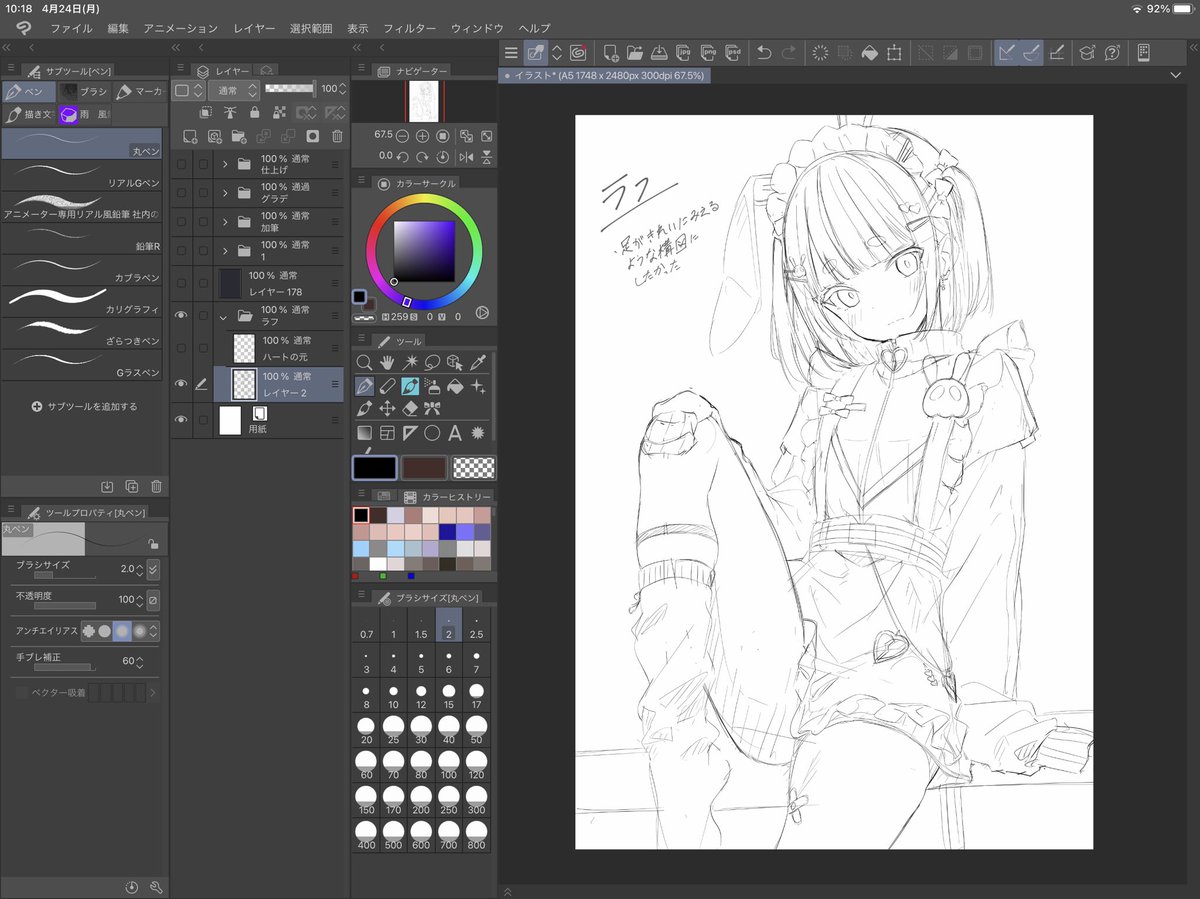1200x899 pixels.
Task: Open the フィルター menu
Action: [409, 29]
